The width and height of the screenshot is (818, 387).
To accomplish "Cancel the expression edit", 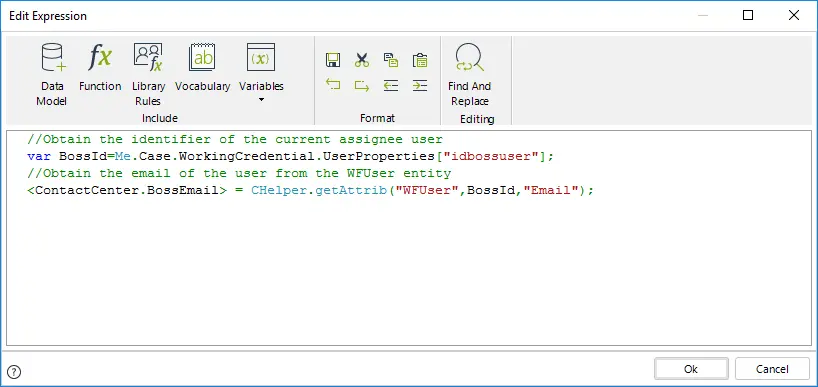I will pyautogui.click(x=772, y=369).
